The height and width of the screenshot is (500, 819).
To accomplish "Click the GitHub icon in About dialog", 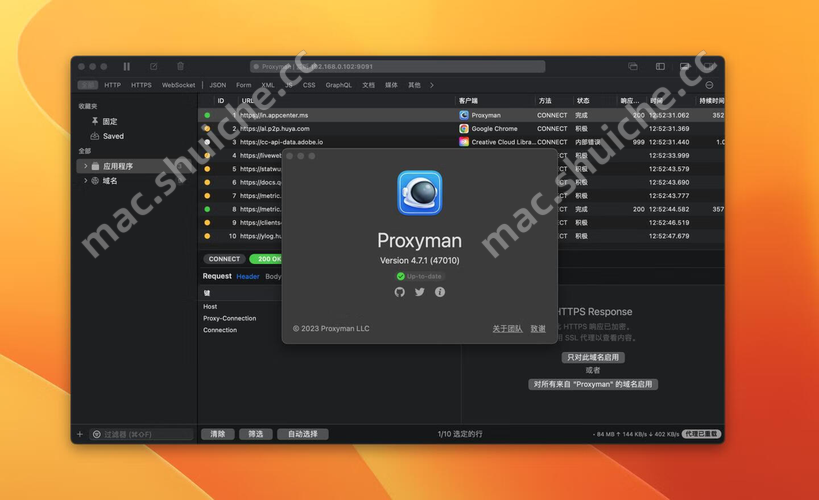I will pyautogui.click(x=400, y=292).
